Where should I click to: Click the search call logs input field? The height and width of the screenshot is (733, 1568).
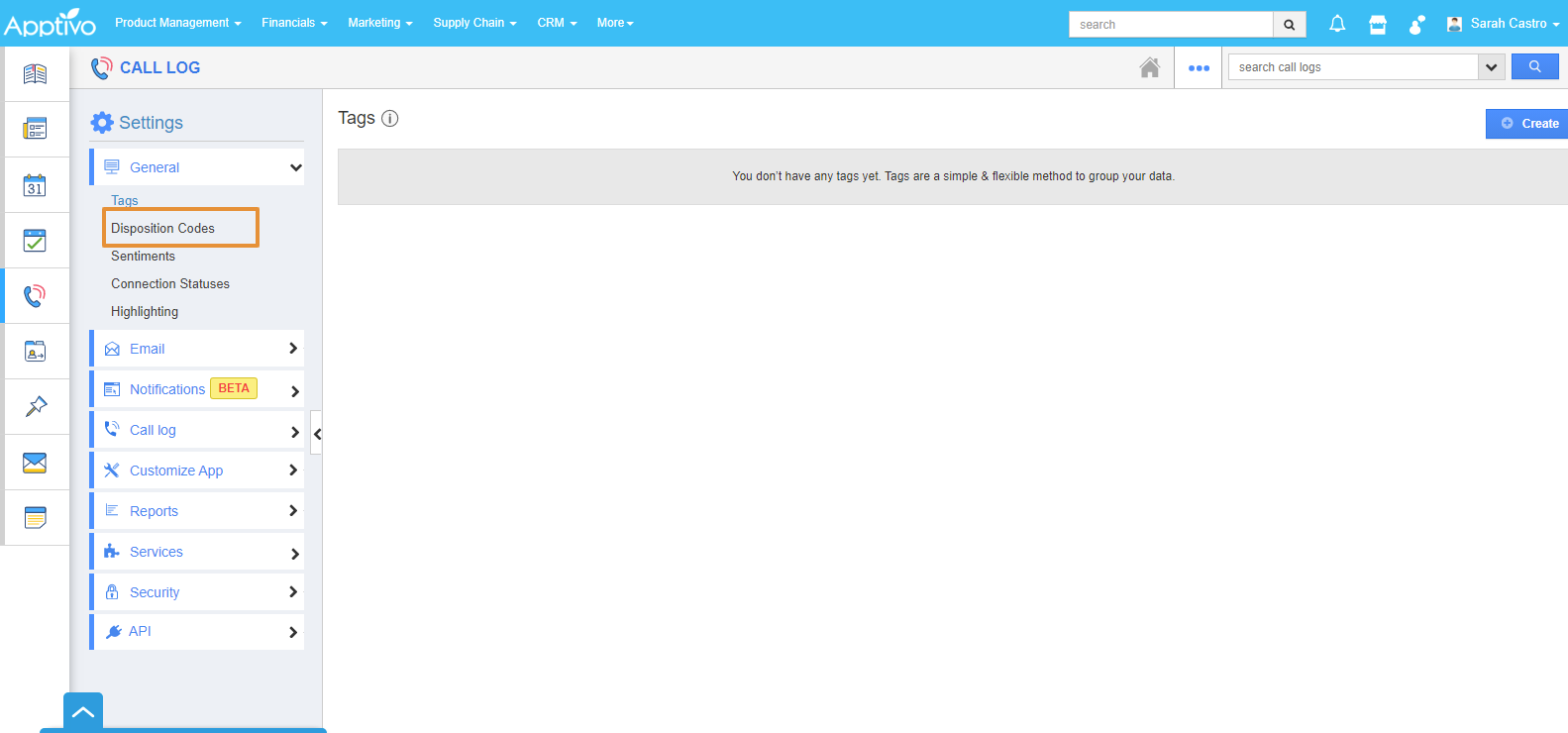pos(1353,67)
